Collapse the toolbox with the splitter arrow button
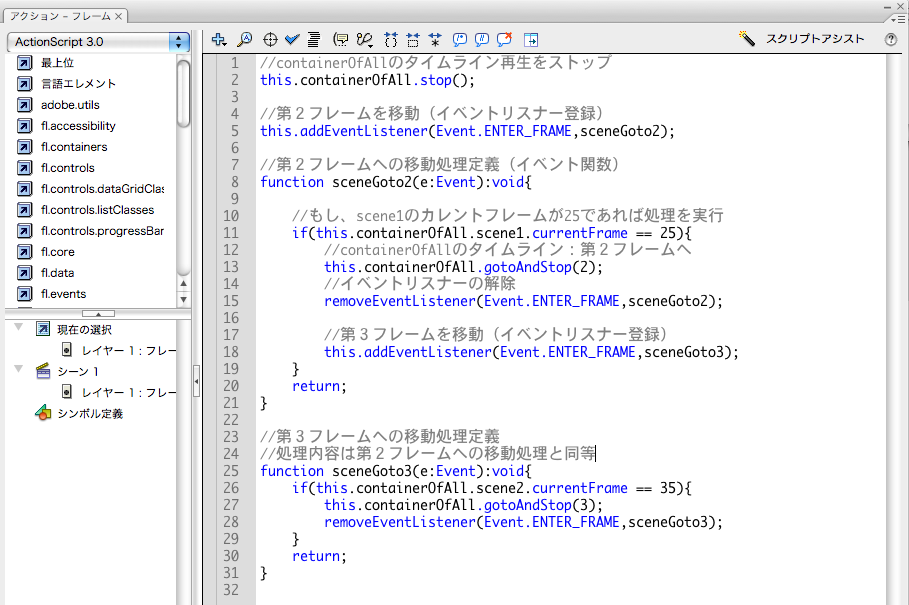The image size is (909, 605). coord(99,314)
